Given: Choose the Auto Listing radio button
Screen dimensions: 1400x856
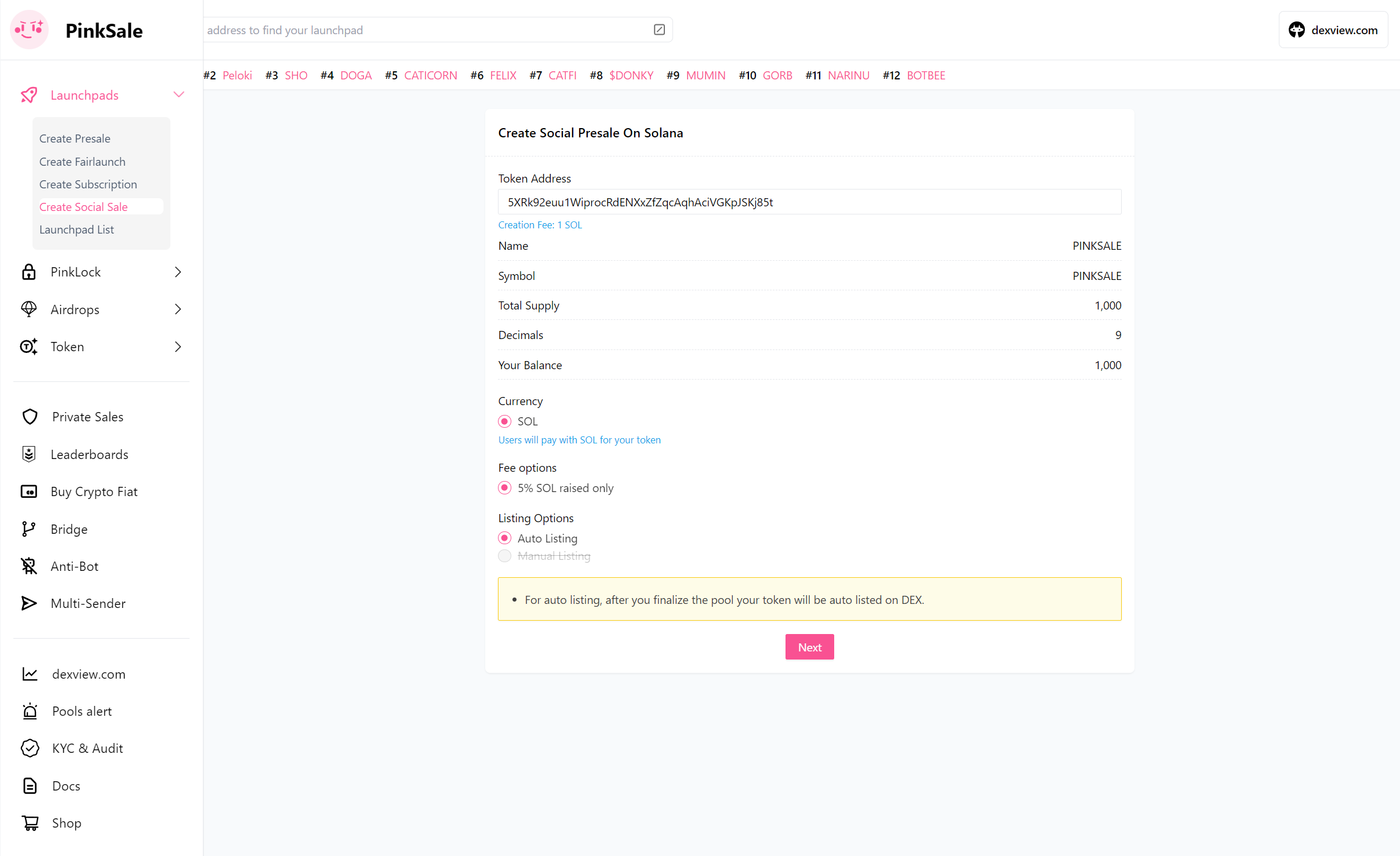Looking at the screenshot, I should click(504, 538).
